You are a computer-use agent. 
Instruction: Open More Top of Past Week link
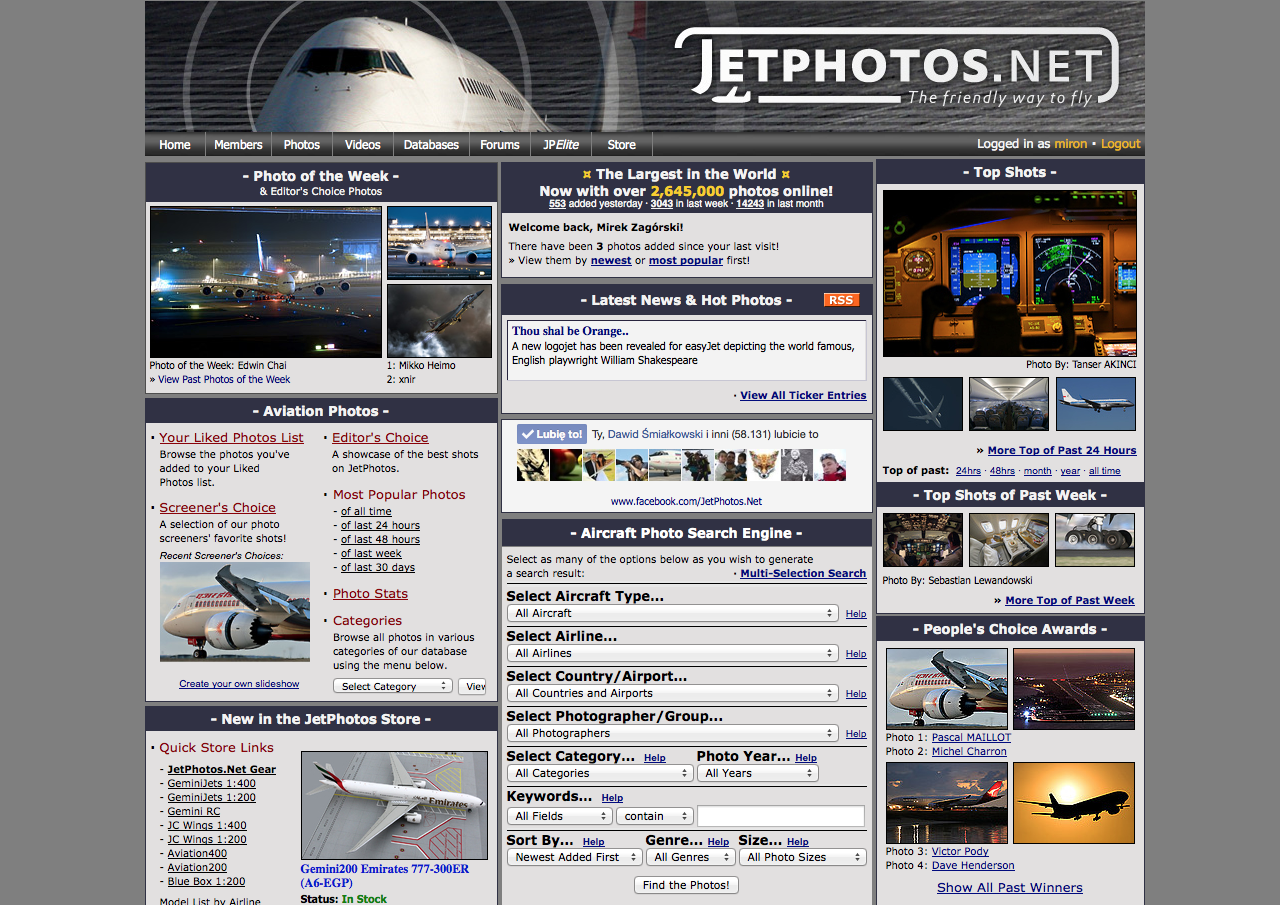[x=1070, y=600]
